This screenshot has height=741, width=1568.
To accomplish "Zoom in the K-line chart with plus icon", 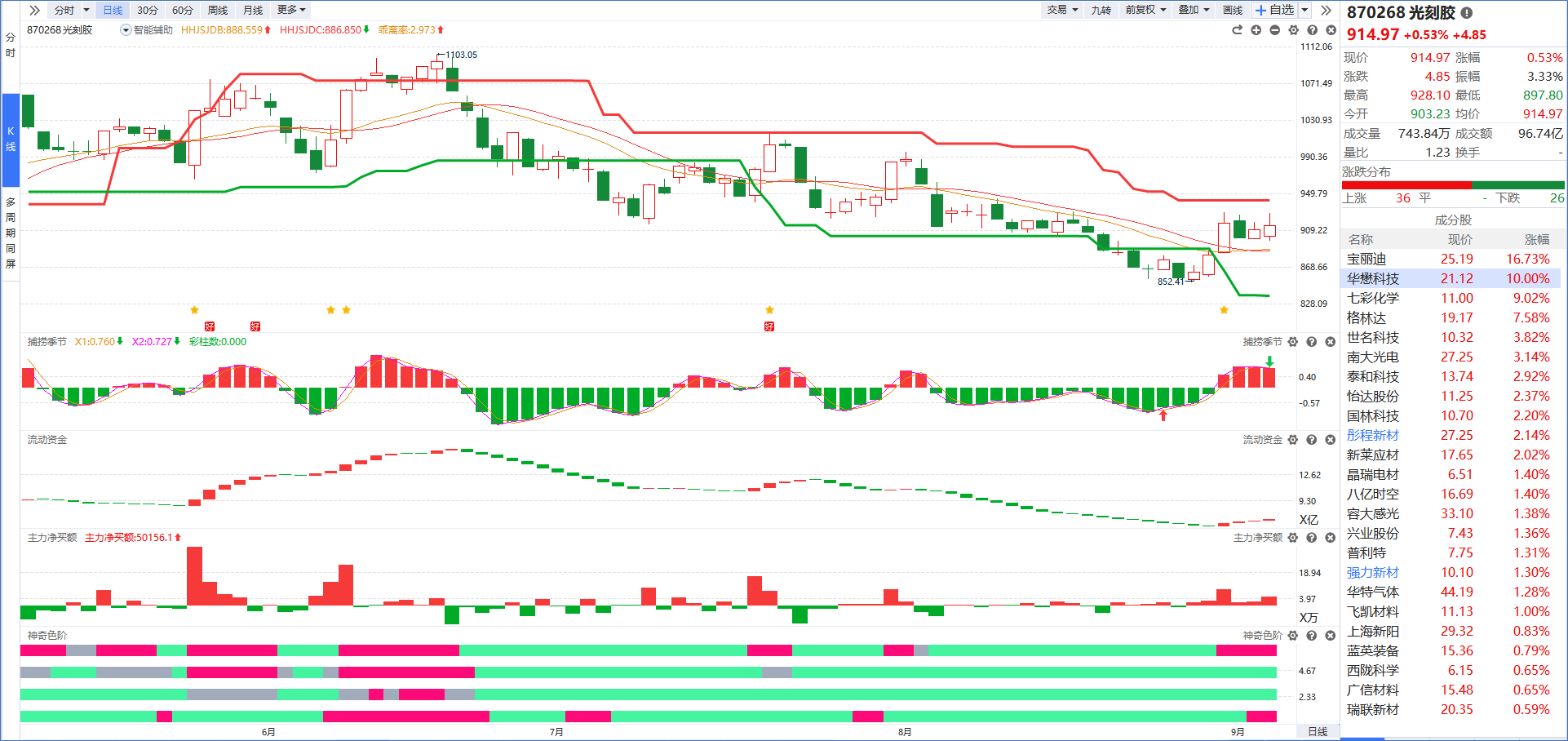I will tap(1256, 30).
